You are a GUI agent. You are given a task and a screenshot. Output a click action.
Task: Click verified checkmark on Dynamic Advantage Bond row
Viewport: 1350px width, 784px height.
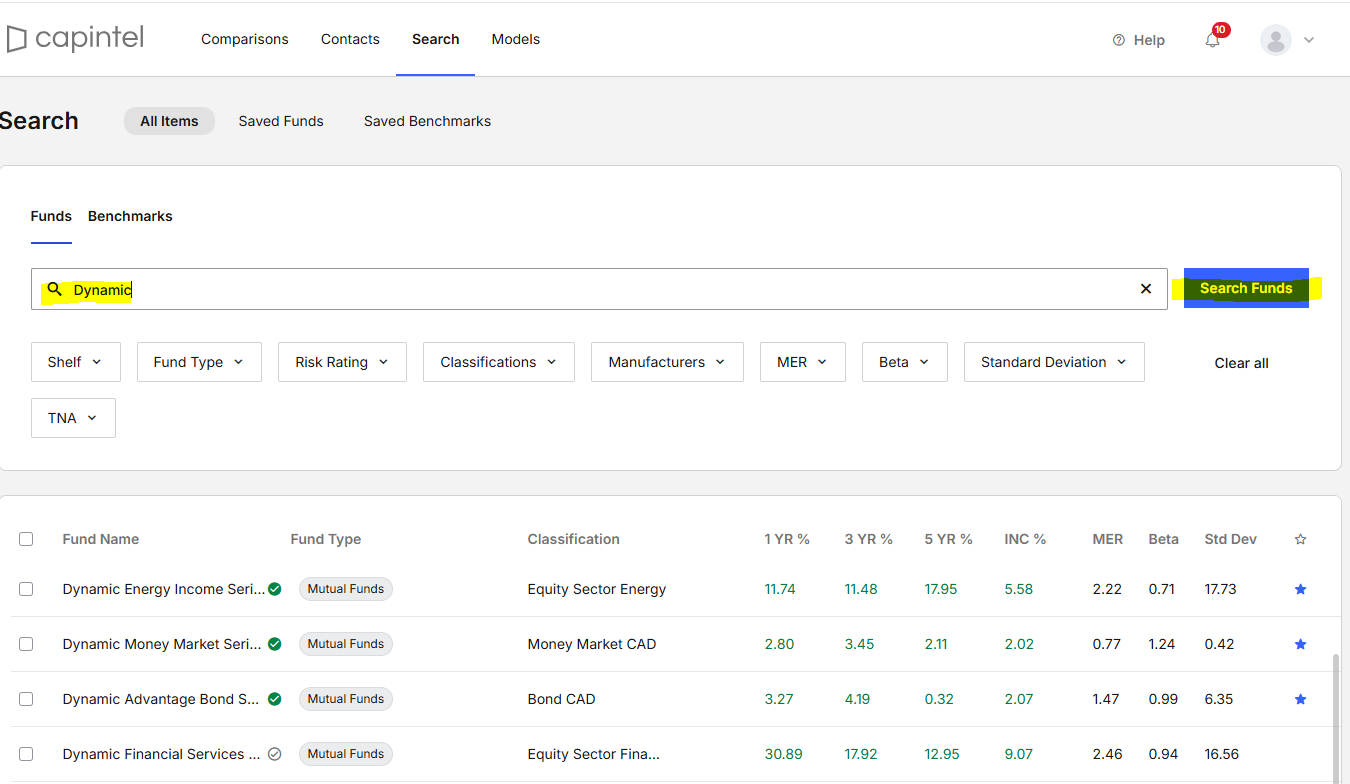click(275, 699)
